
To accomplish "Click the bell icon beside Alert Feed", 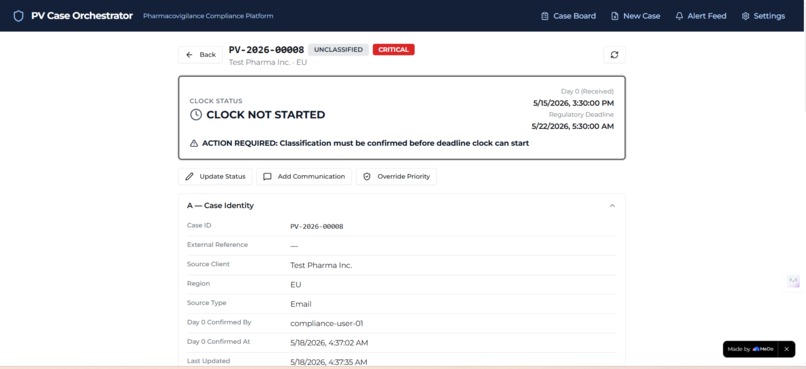I will tap(679, 16).
